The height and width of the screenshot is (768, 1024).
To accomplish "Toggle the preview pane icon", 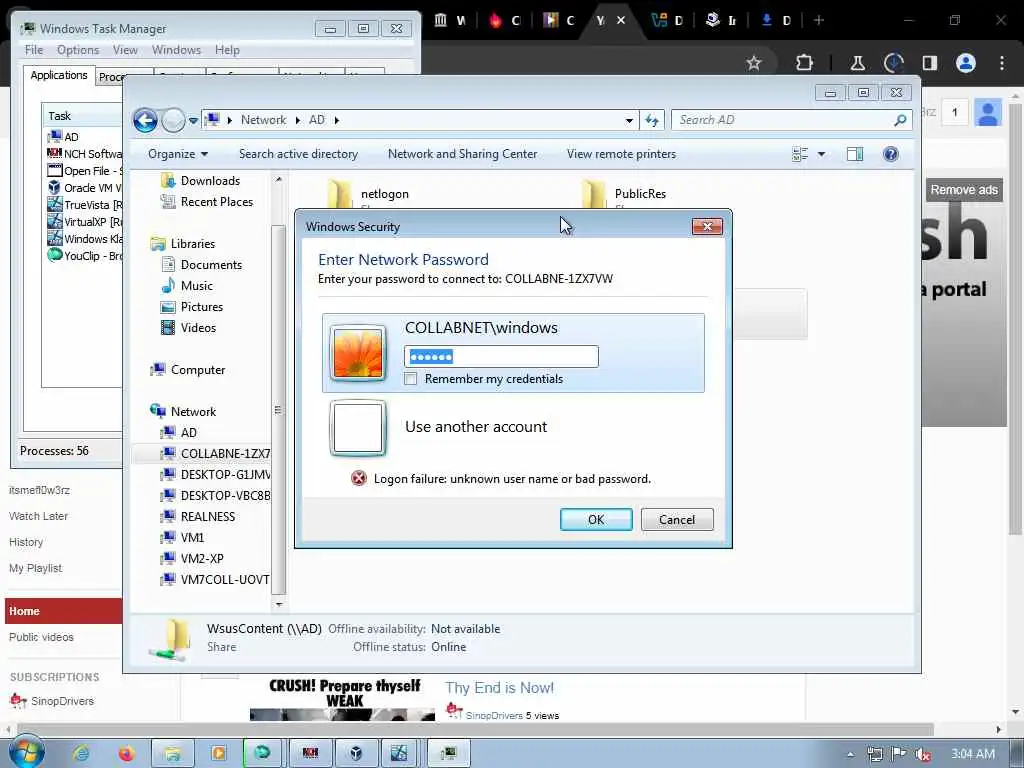I will pos(855,154).
